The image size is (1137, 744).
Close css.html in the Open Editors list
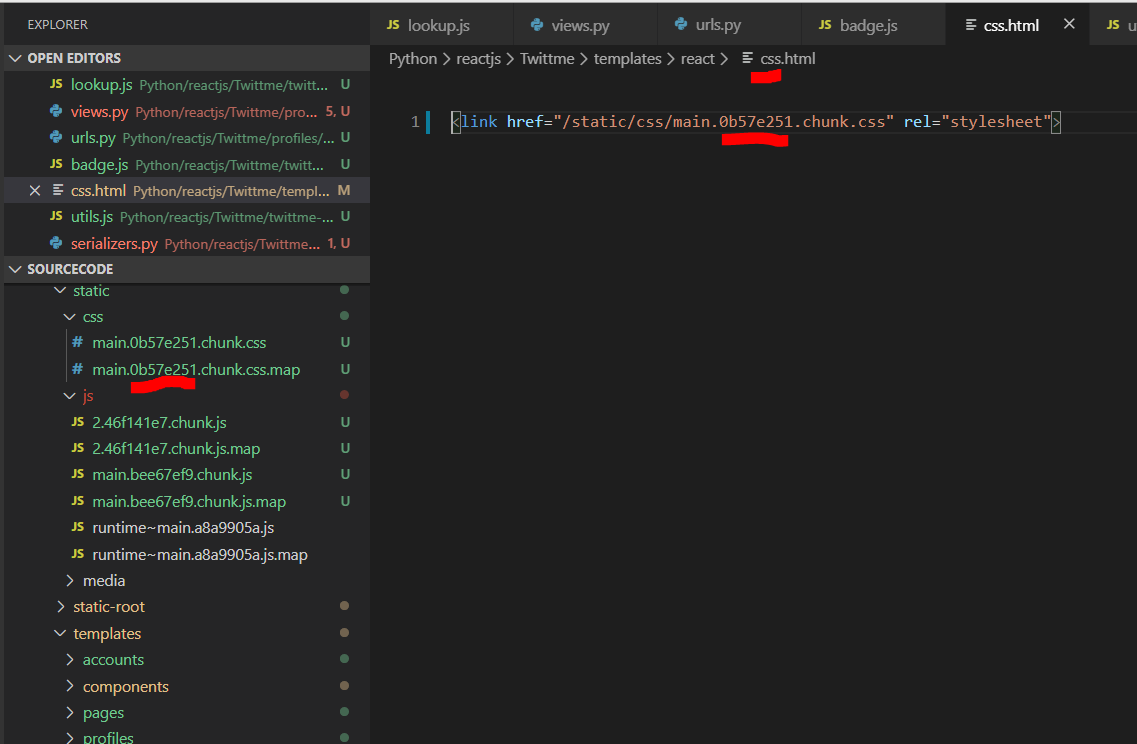[x=35, y=190]
